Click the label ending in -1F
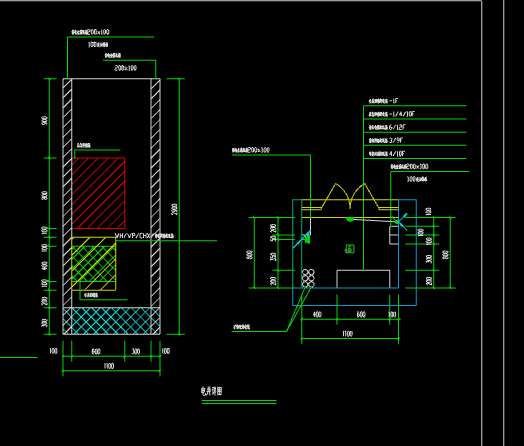Viewport: 524px width, 446px height. point(384,101)
